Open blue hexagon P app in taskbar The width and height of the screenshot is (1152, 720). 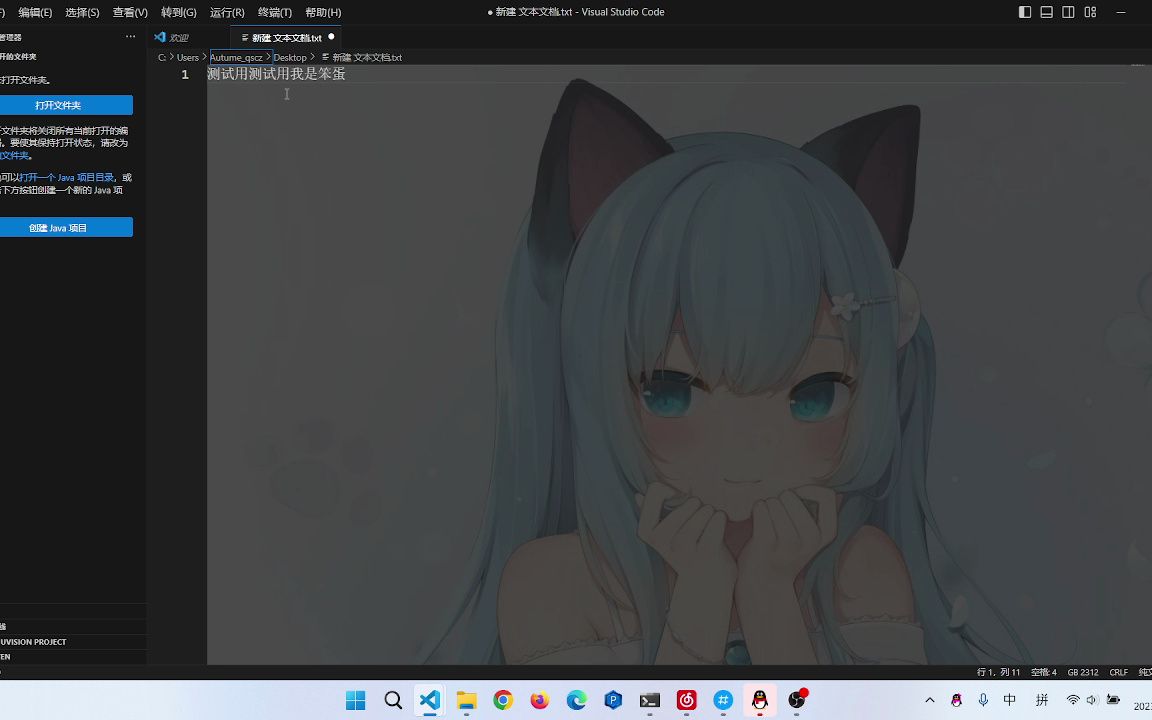(x=613, y=700)
